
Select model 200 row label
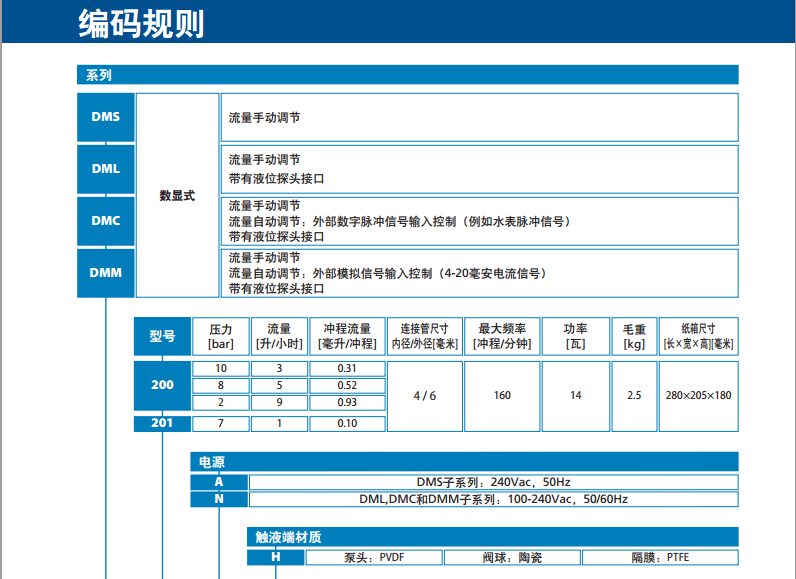pyautogui.click(x=162, y=385)
